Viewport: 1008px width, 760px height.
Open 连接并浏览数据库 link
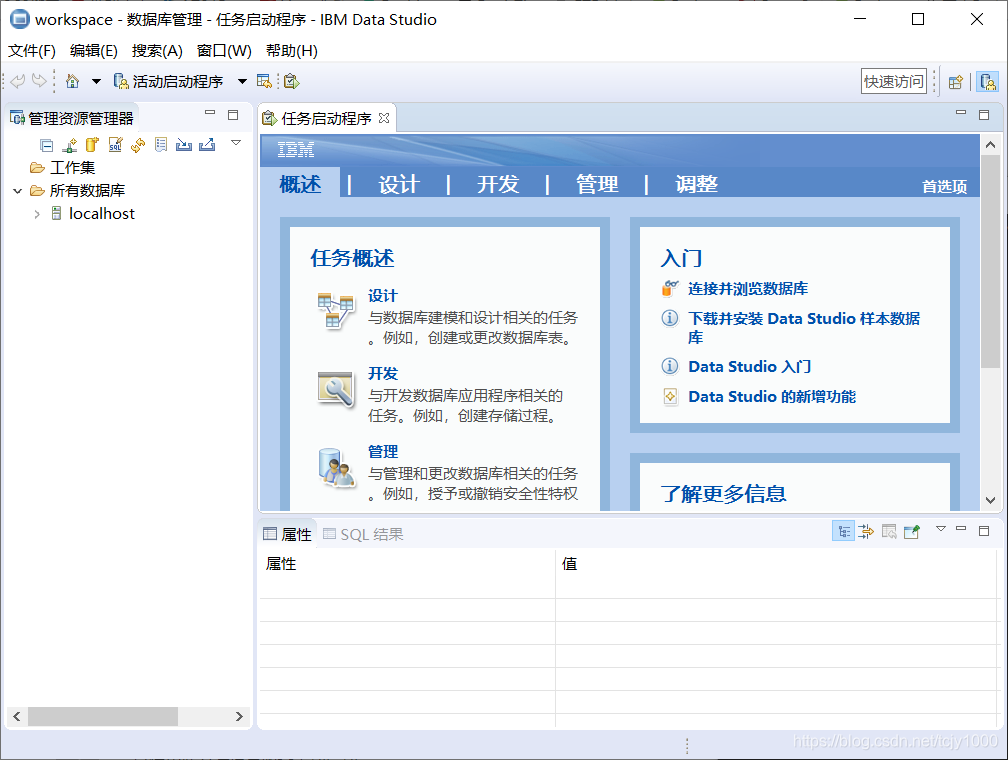(x=748, y=289)
